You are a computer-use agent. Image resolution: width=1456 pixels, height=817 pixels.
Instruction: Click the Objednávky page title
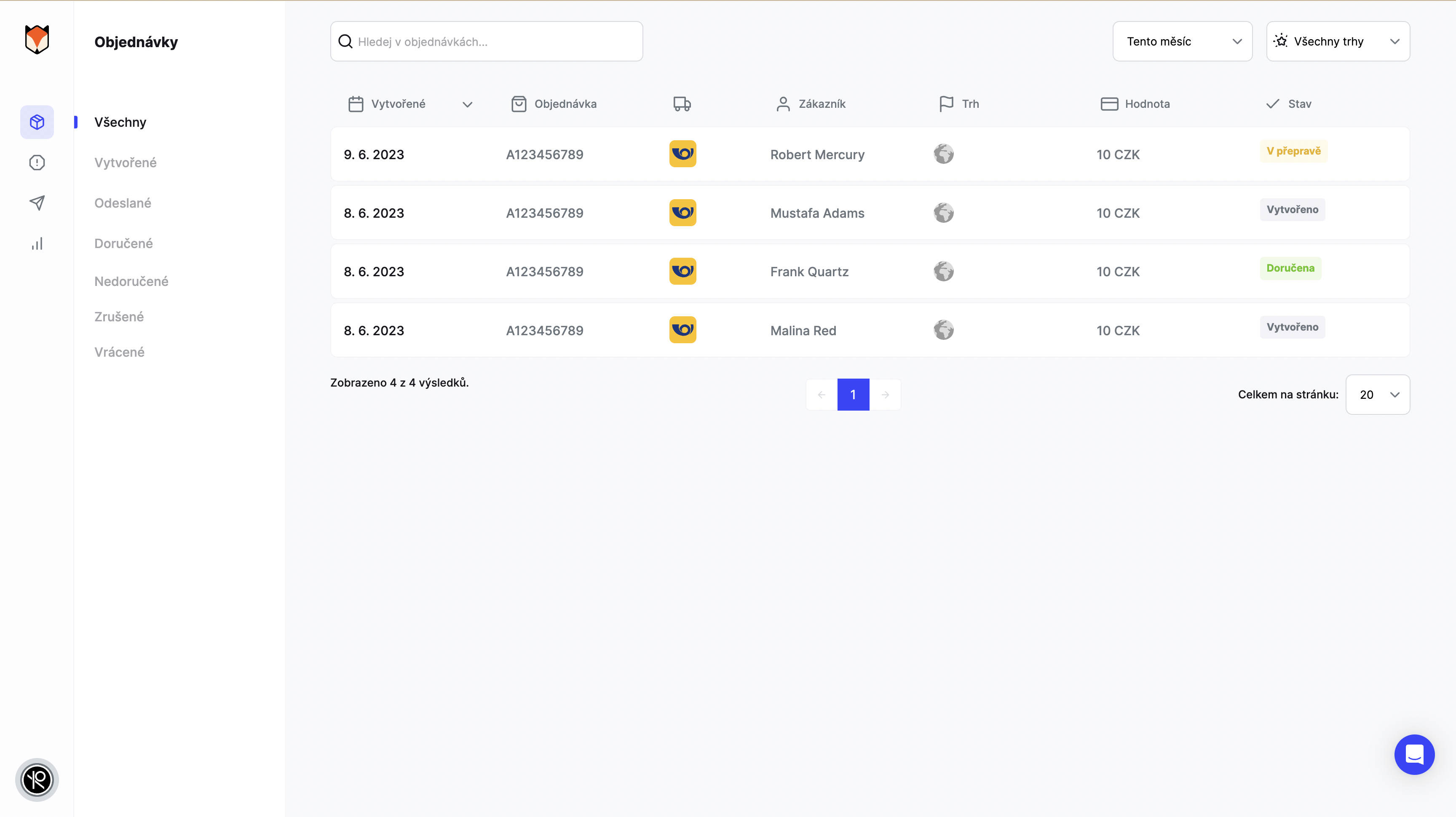[x=136, y=42]
